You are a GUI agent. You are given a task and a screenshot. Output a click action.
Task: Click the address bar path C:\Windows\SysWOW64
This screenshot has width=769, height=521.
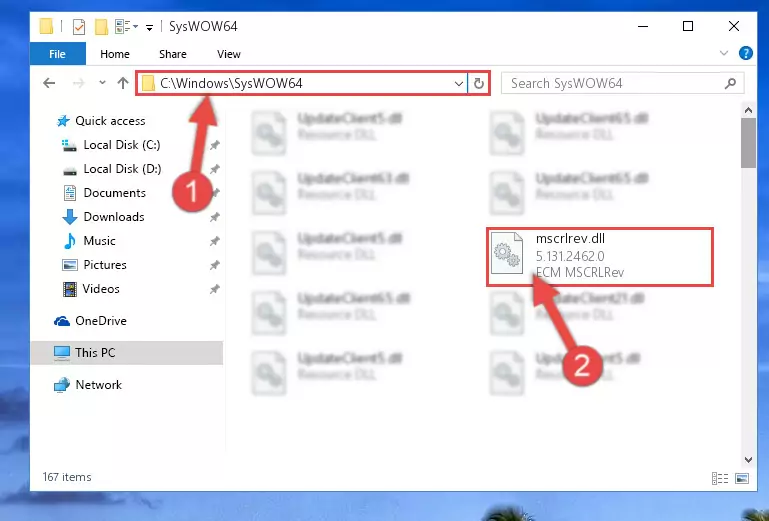[231, 83]
